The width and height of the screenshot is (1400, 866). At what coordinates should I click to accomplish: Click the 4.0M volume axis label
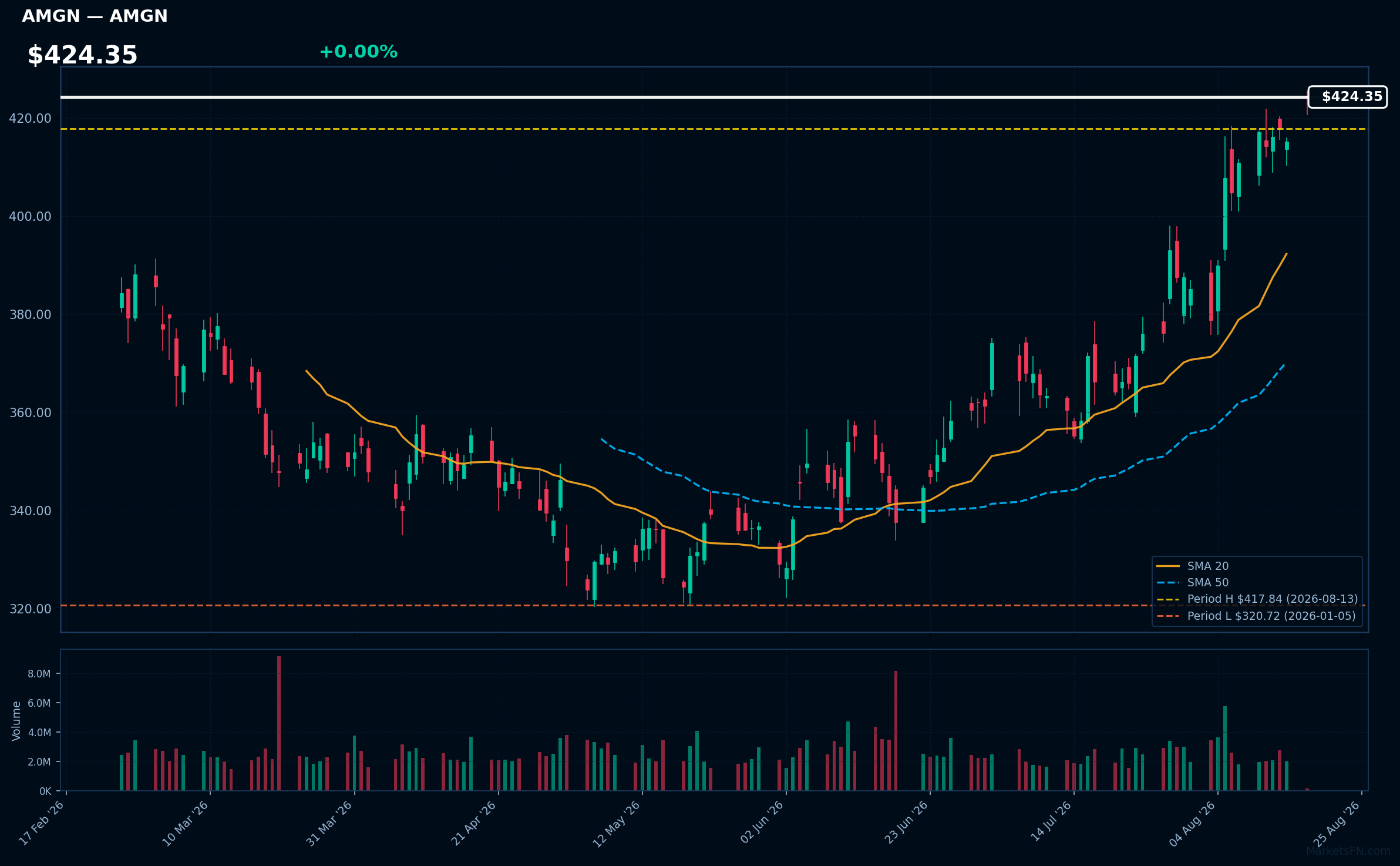click(39, 733)
